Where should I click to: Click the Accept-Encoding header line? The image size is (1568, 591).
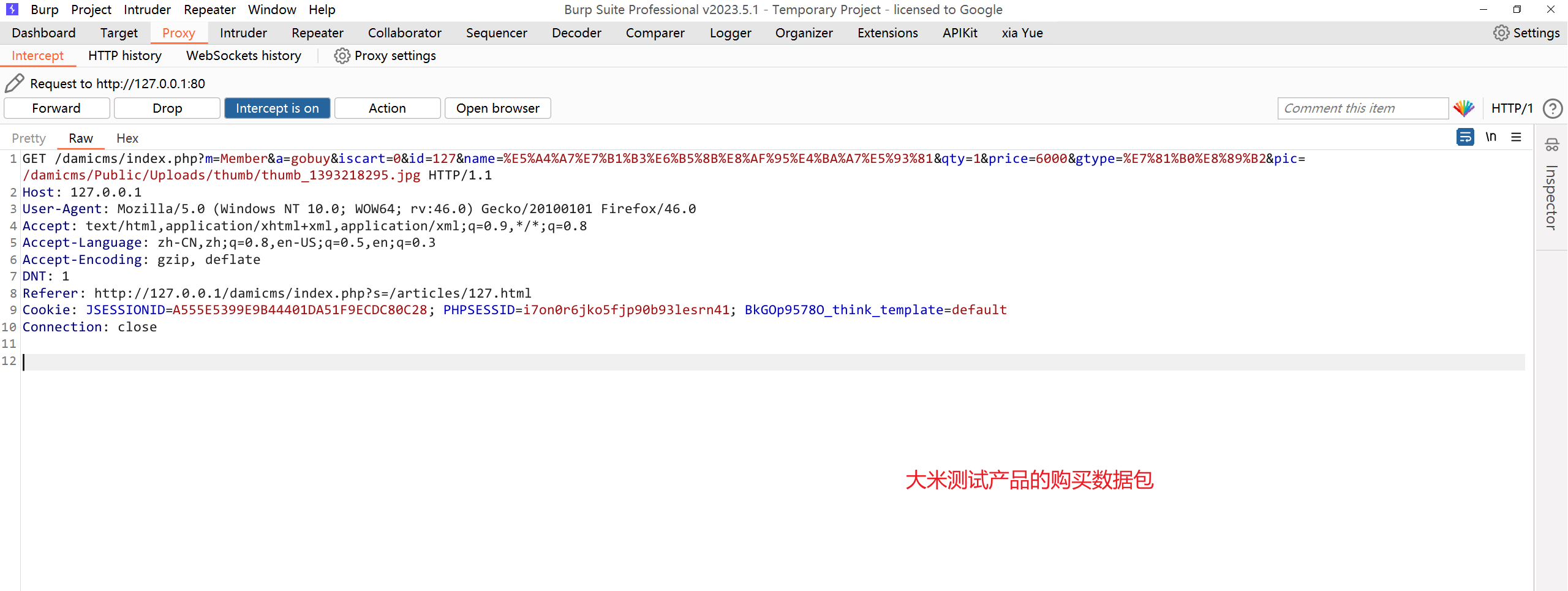141,260
